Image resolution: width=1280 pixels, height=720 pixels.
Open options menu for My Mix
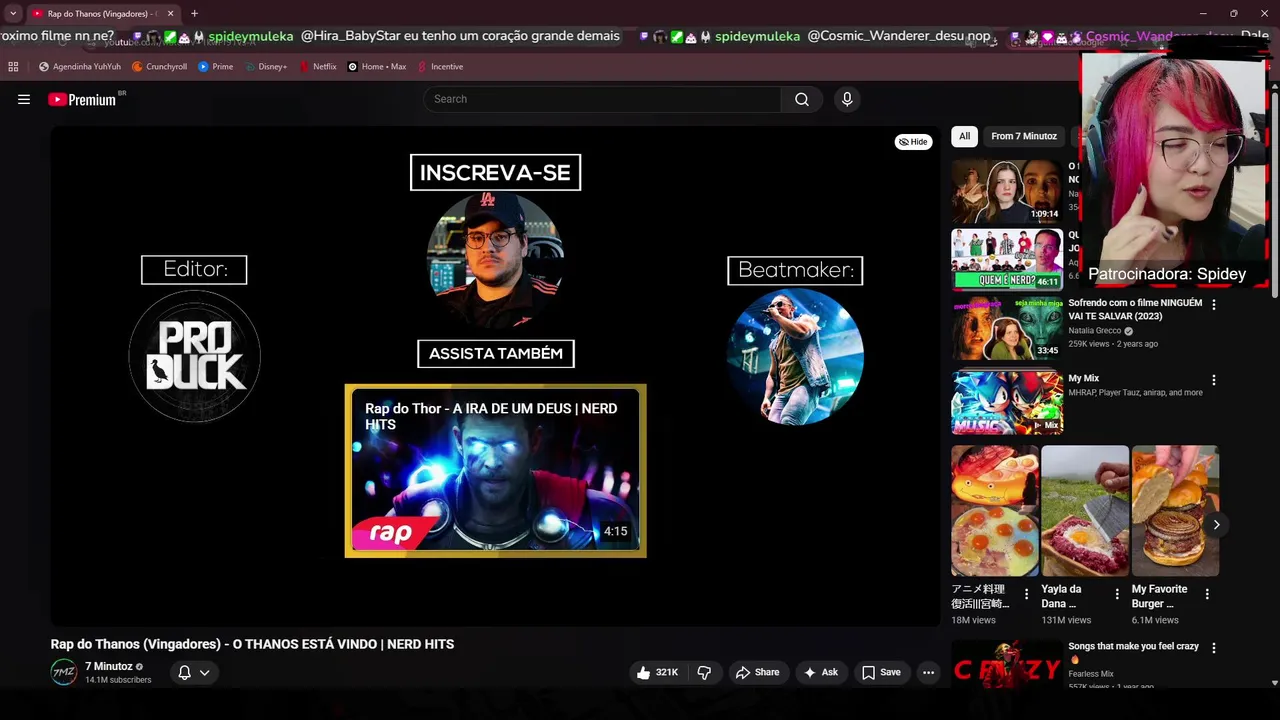[x=1214, y=380]
